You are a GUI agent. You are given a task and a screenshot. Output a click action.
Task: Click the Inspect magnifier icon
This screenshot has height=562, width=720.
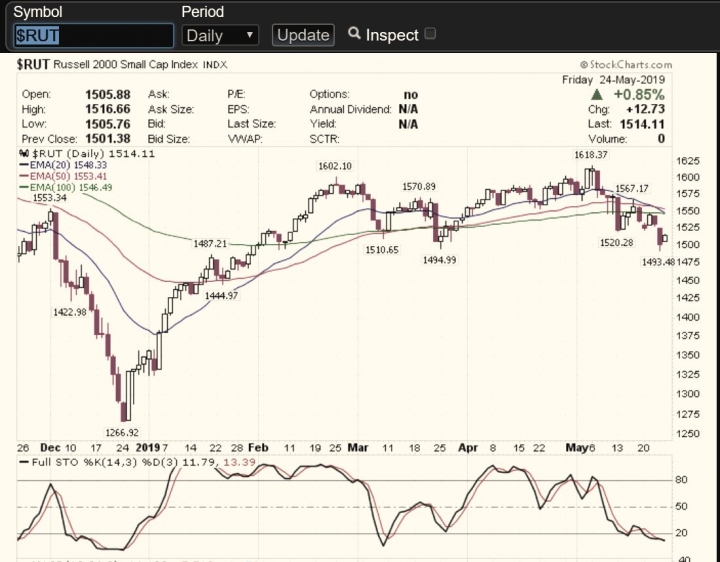click(x=354, y=33)
